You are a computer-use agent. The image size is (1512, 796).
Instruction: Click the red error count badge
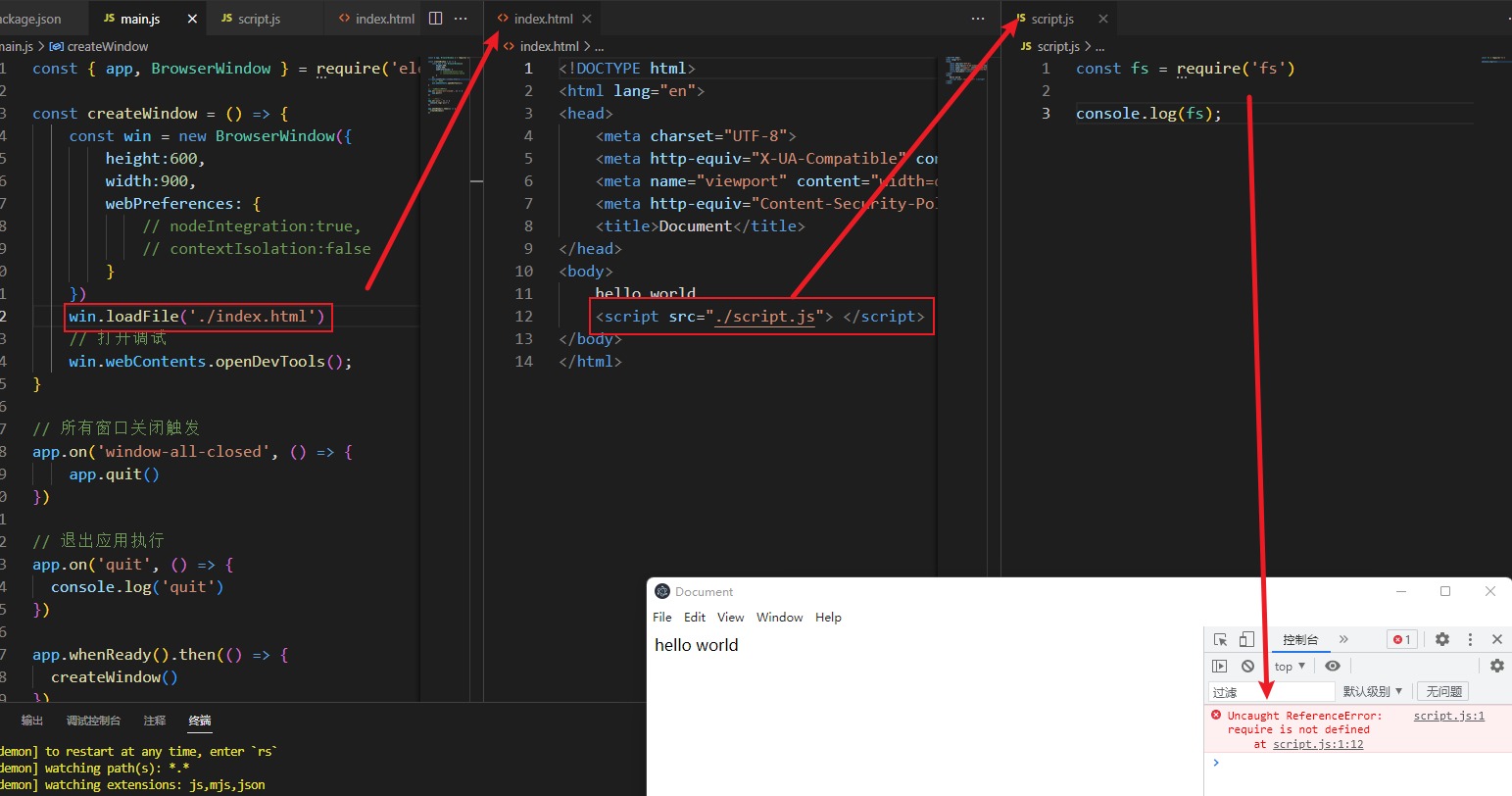[x=1401, y=640]
